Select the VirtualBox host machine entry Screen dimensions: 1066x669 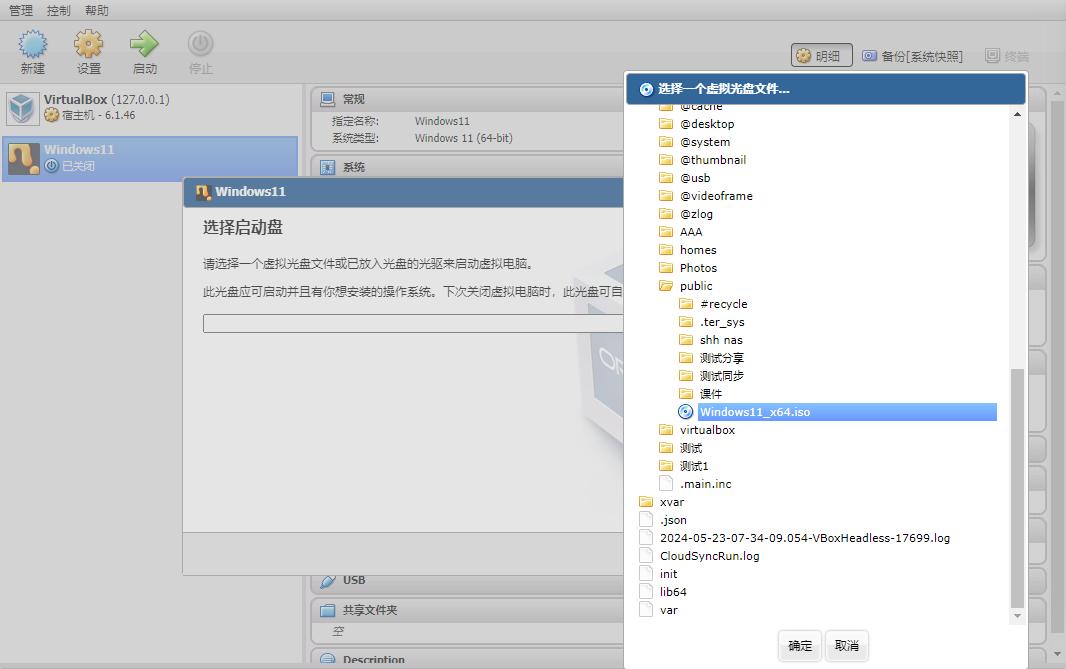(150, 107)
